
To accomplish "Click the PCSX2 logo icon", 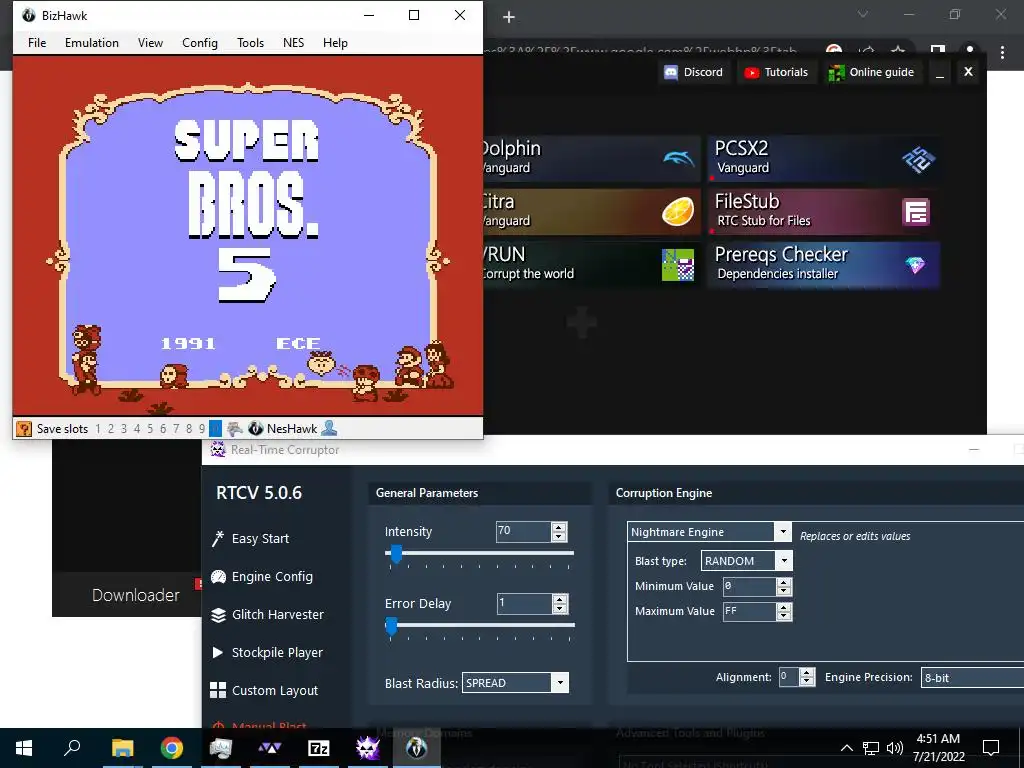I will pos(918,159).
